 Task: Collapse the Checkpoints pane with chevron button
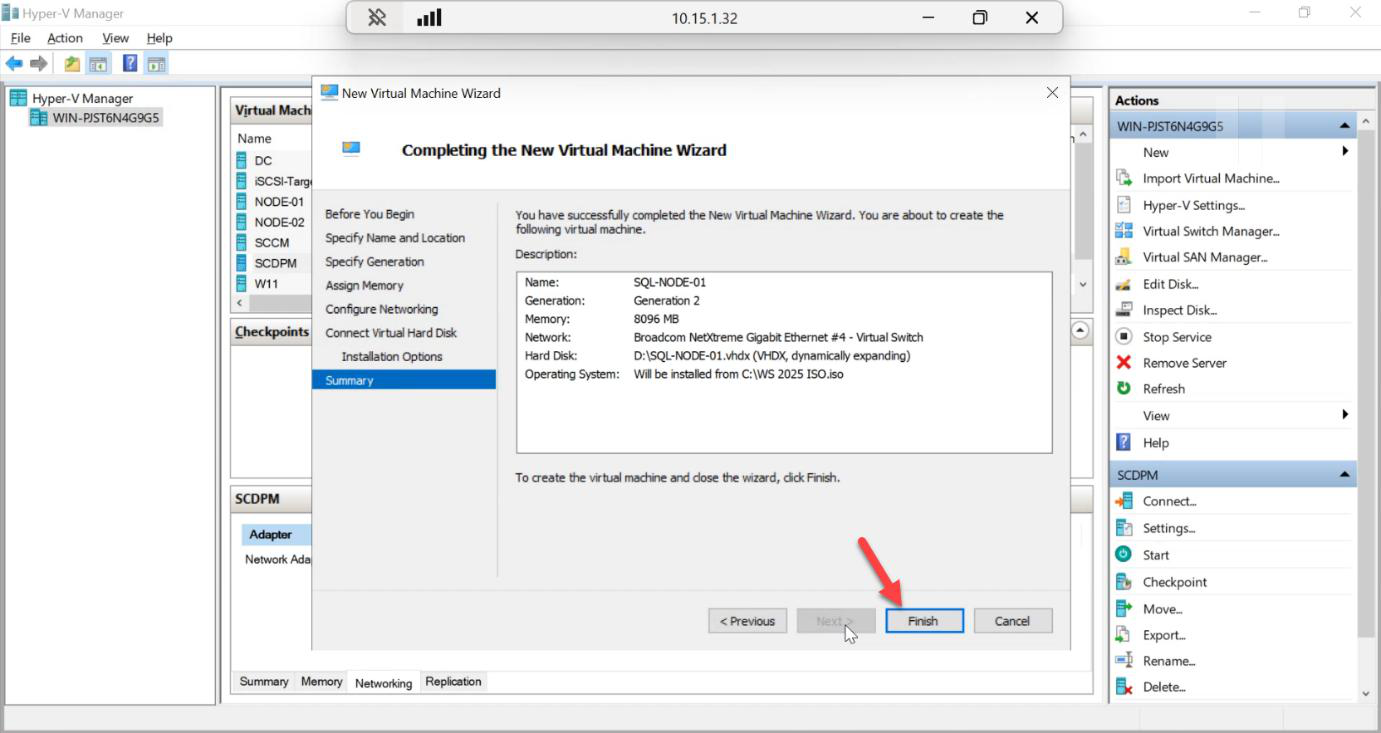click(x=1080, y=330)
